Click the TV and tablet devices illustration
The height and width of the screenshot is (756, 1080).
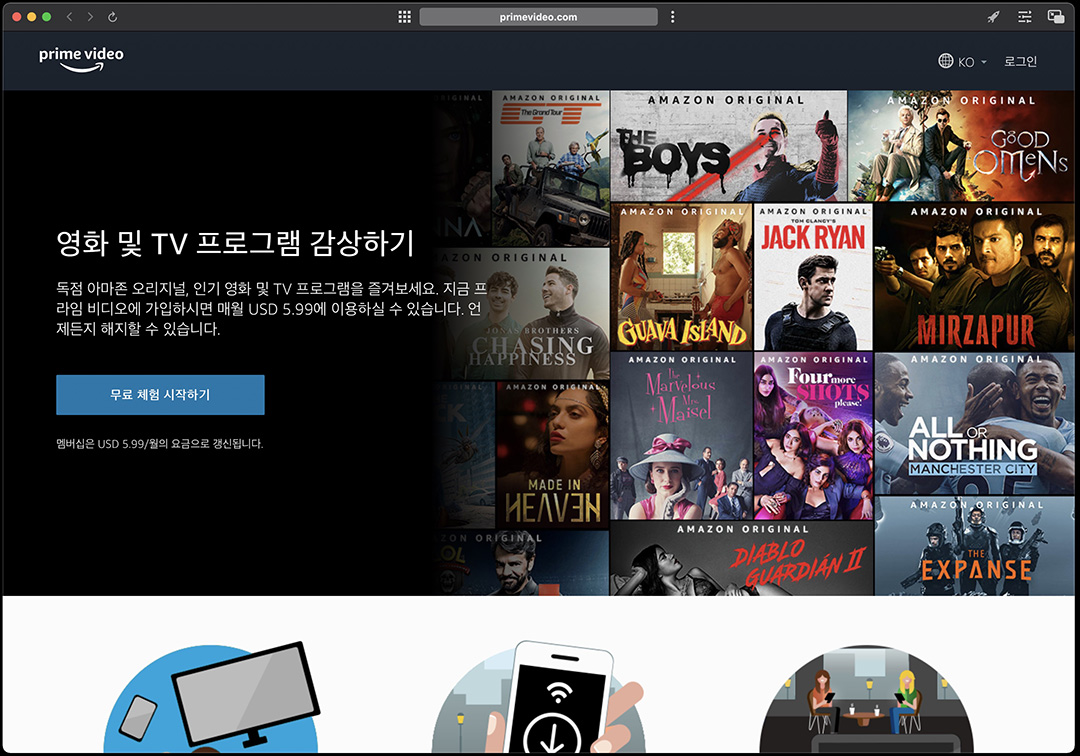(x=211, y=697)
